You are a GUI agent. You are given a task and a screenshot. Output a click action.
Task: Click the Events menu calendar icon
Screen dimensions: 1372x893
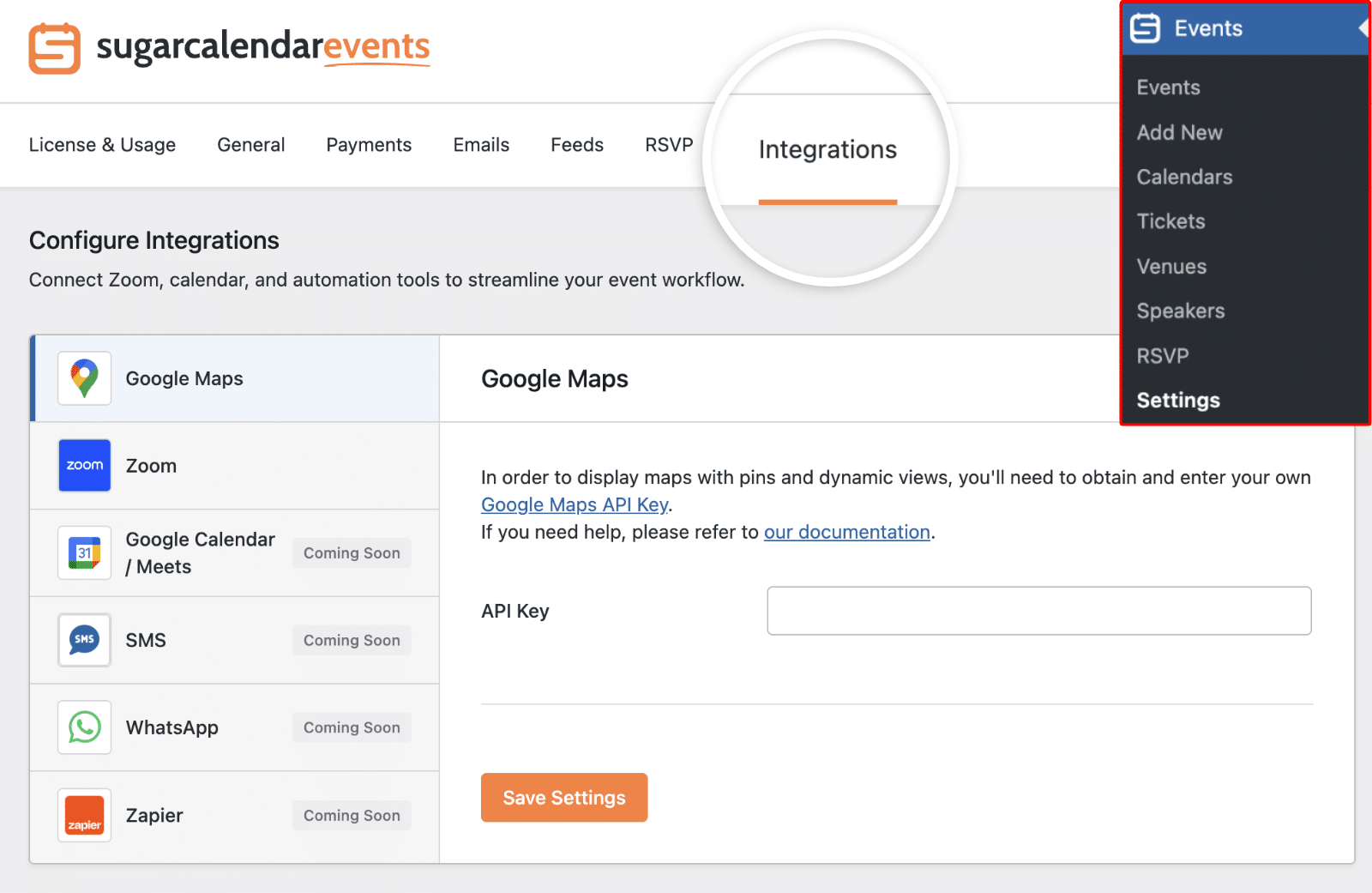[x=1145, y=28]
